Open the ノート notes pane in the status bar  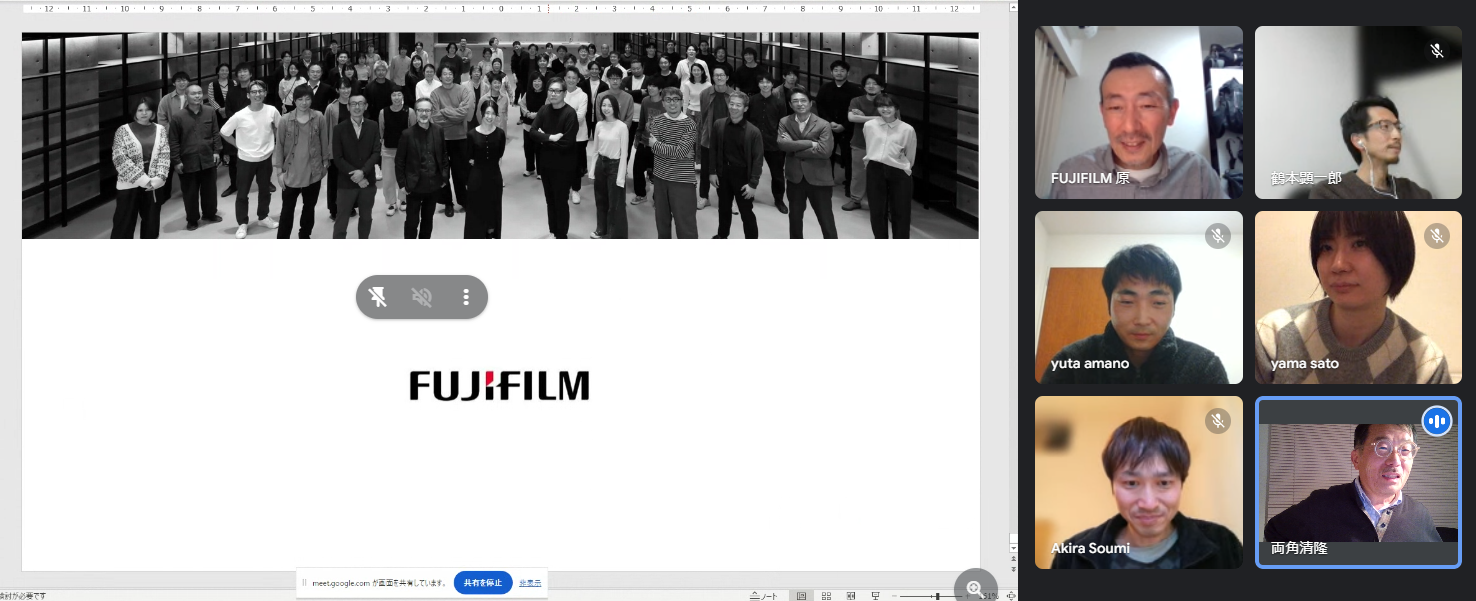pos(764,596)
